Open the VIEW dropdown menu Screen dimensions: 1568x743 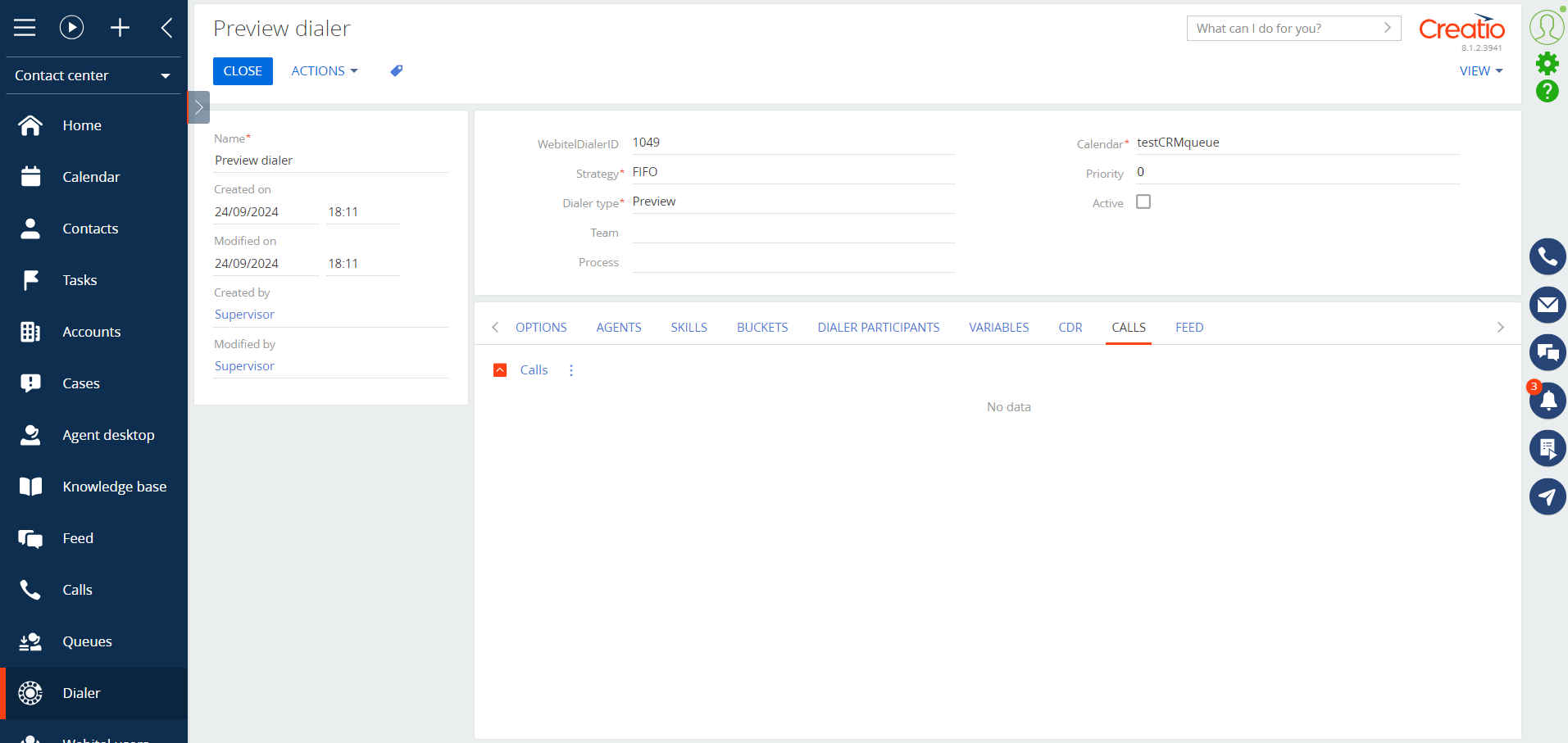tap(1481, 71)
